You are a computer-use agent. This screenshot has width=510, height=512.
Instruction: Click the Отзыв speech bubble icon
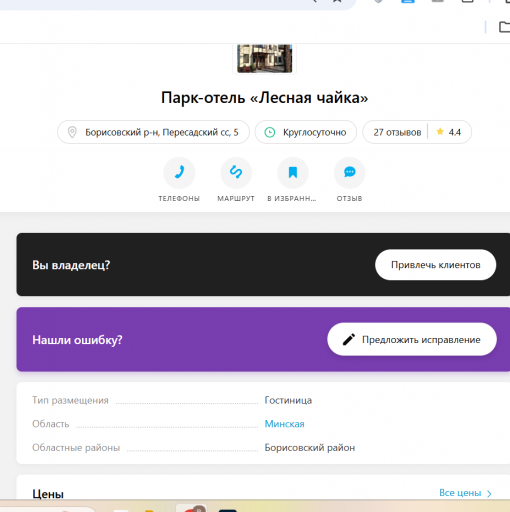[x=349, y=172]
